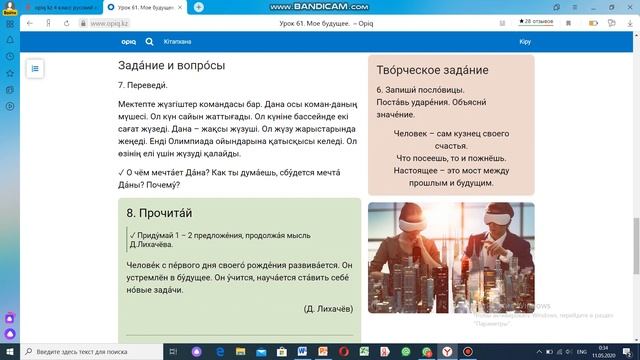
Task: Open Yandex search app on taskbar
Action: tap(385, 351)
